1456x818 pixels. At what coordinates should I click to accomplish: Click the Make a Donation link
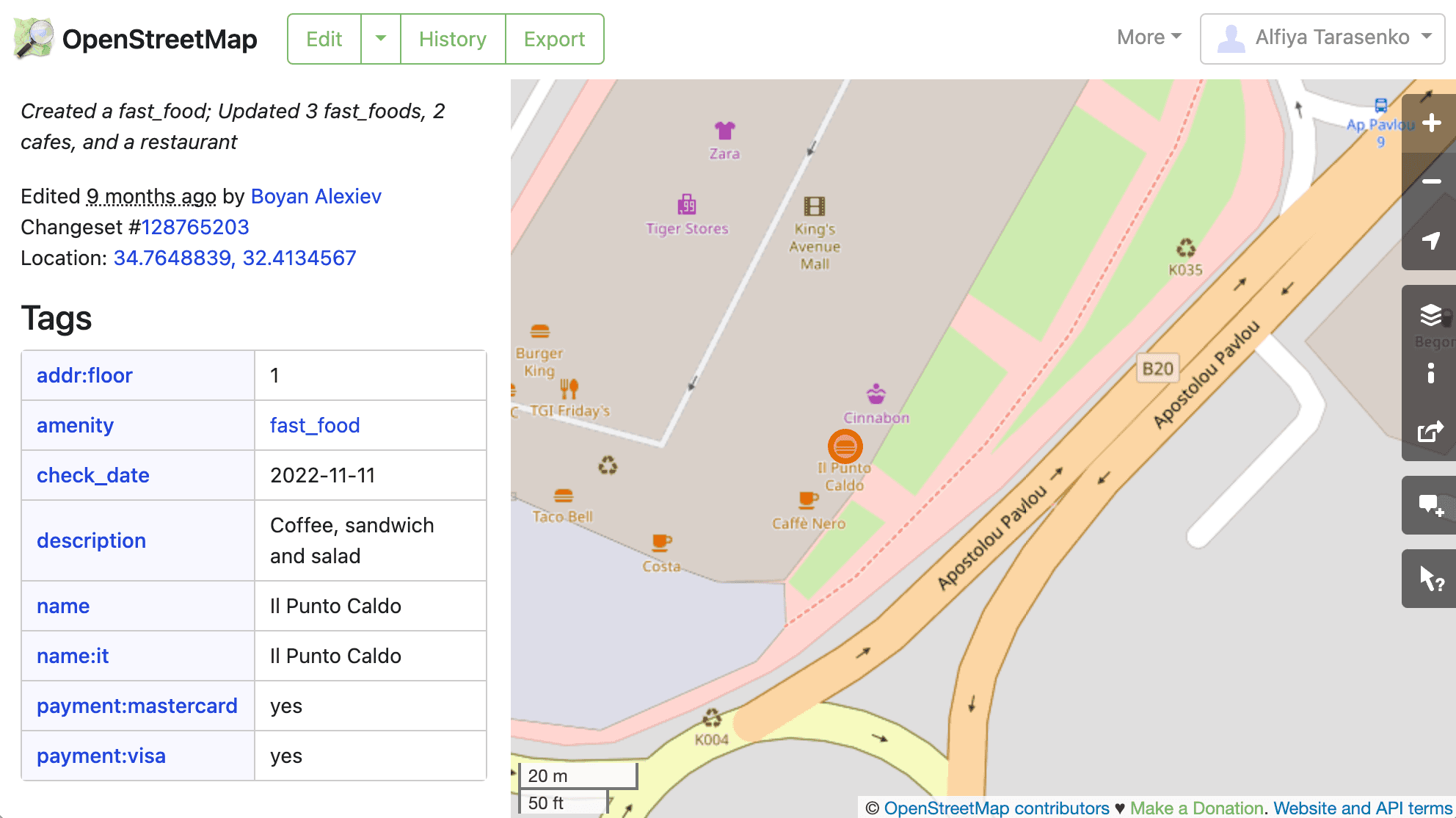coord(1196,808)
